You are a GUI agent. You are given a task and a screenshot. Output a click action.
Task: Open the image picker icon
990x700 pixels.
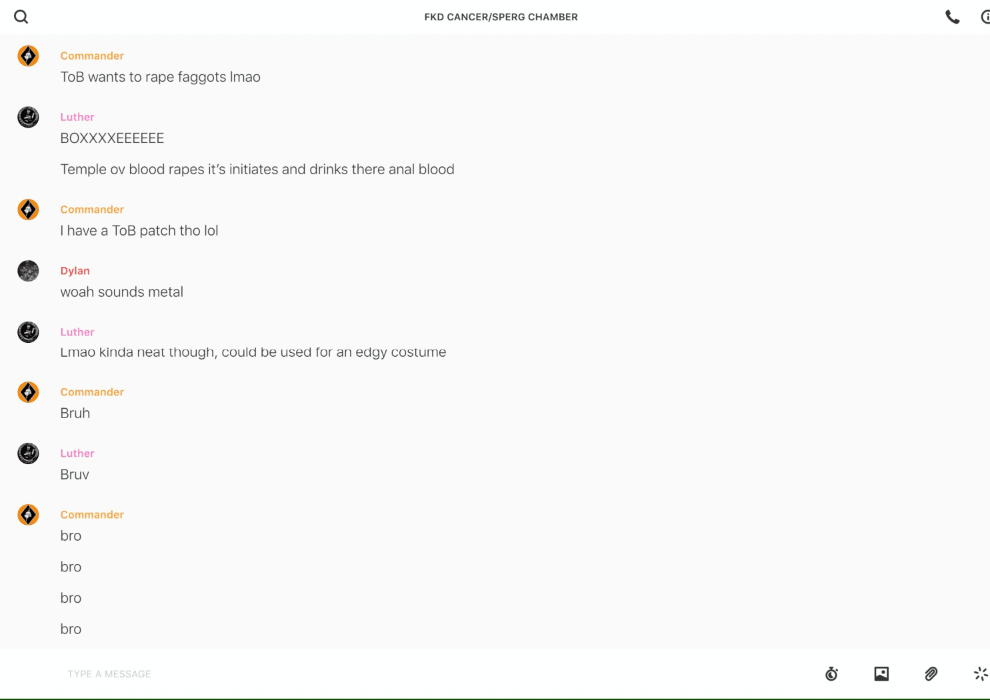click(881, 674)
